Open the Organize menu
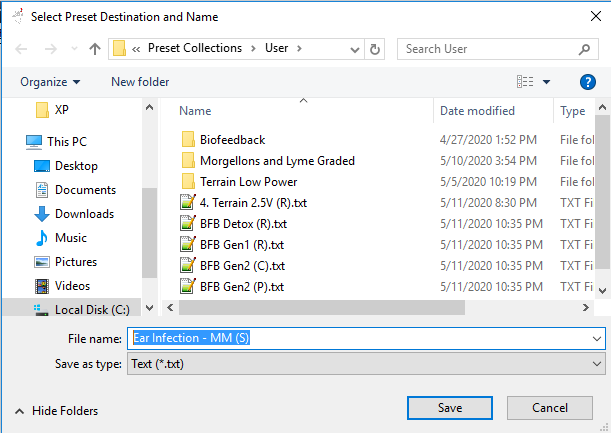This screenshot has width=611, height=433. coord(50,82)
